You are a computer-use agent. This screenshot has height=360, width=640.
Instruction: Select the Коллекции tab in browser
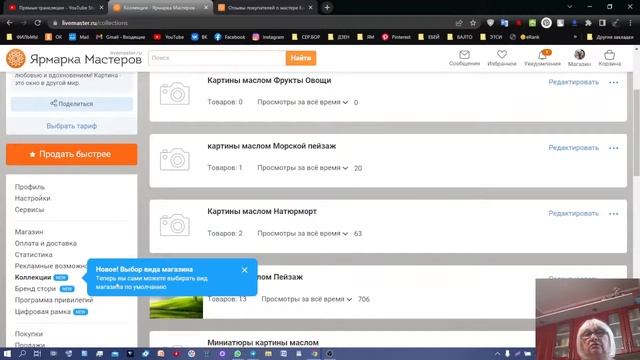tap(161, 7)
